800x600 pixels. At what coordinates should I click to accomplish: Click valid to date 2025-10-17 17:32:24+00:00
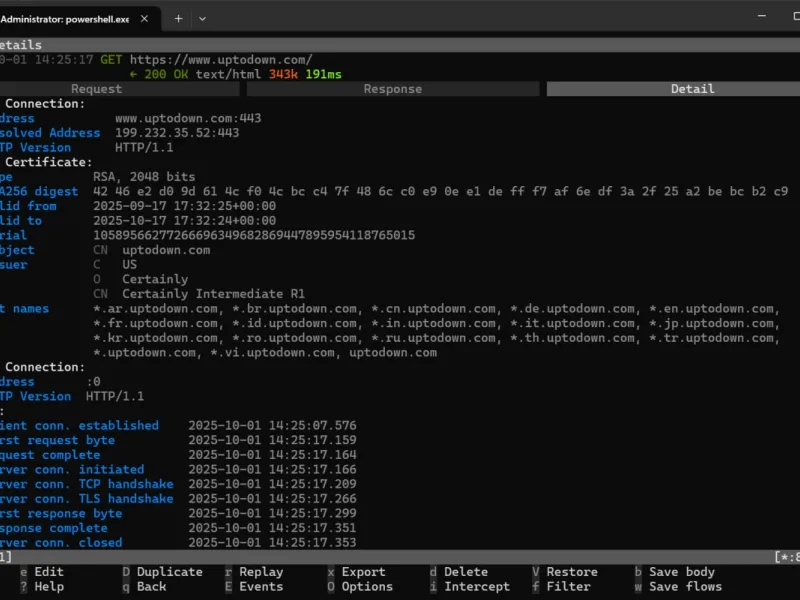click(x=184, y=221)
